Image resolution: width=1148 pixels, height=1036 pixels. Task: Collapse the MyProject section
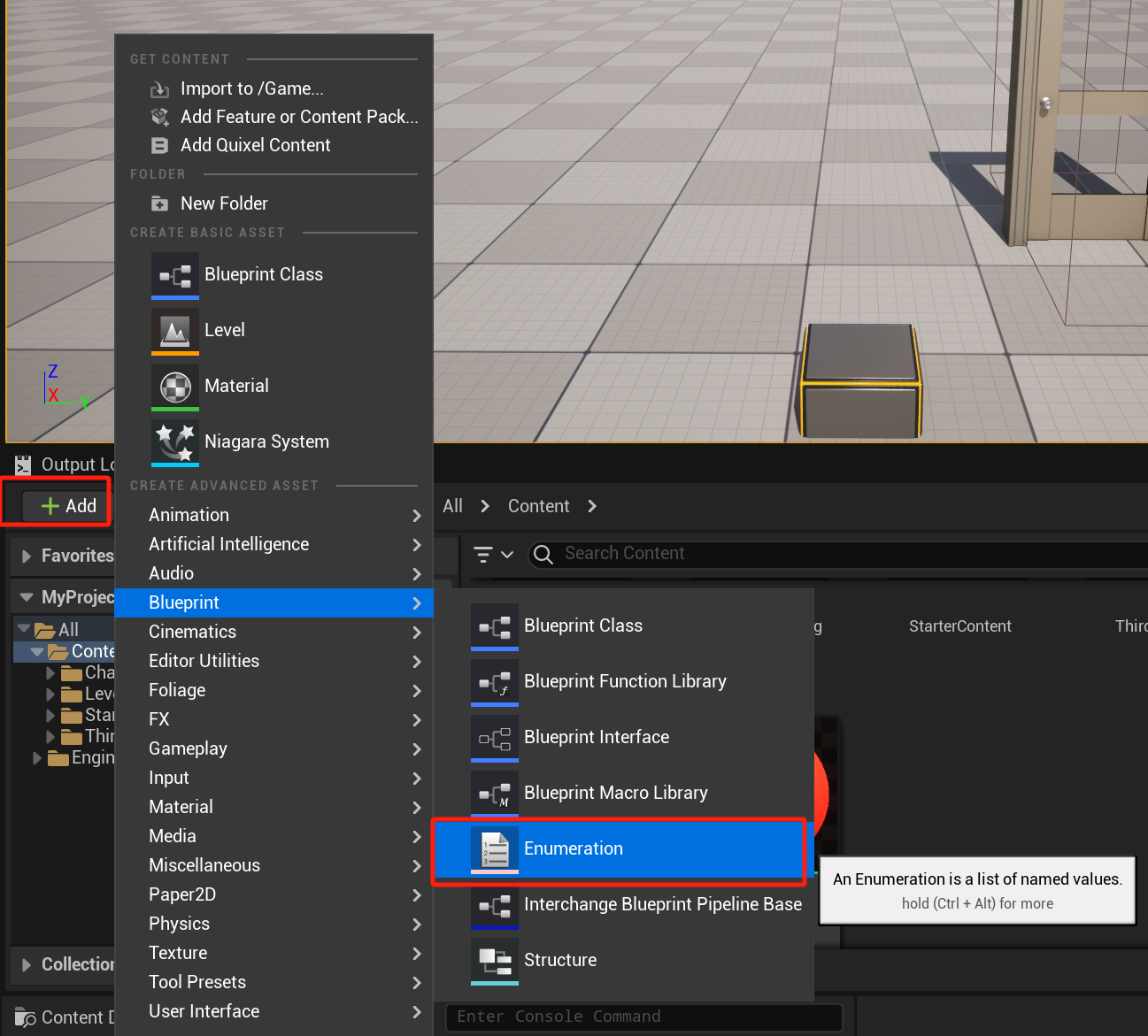coord(27,597)
